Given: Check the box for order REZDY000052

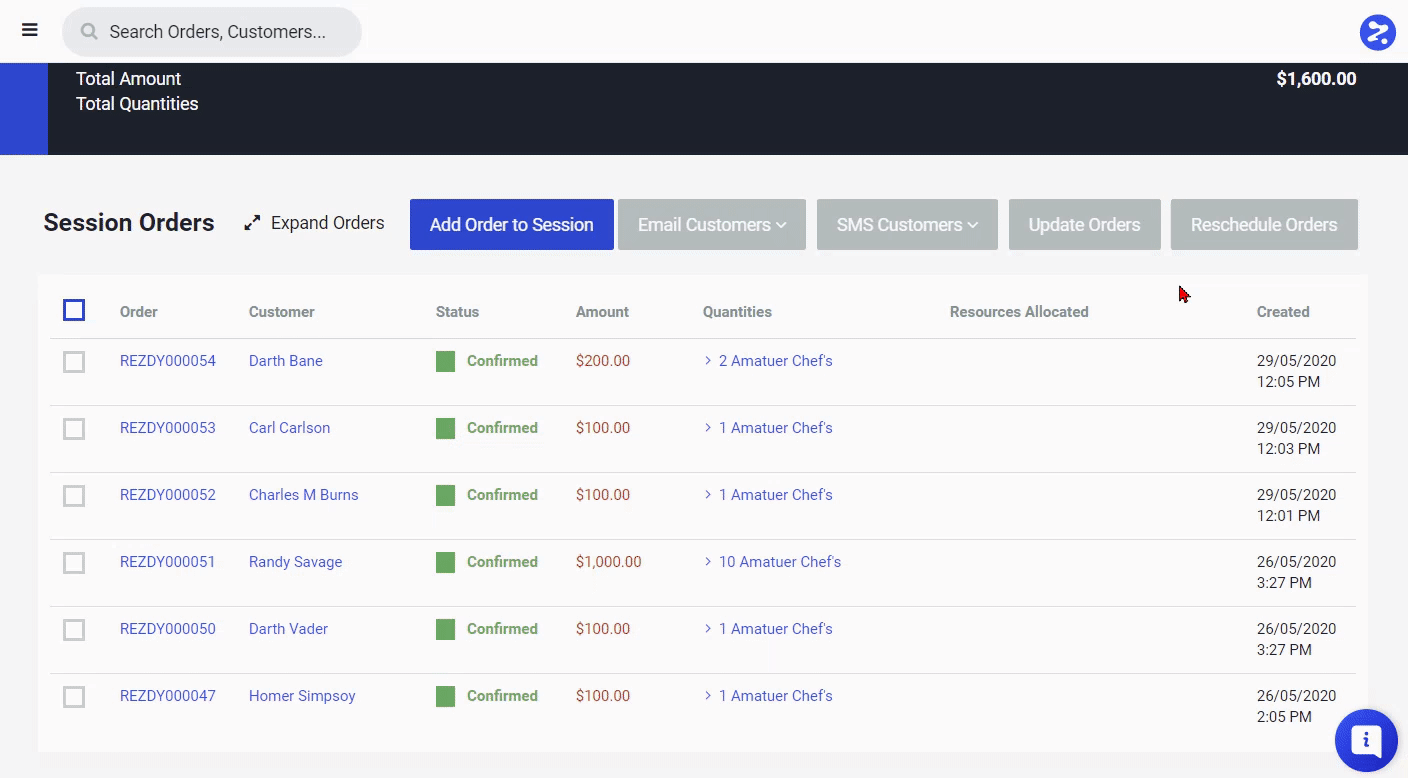Looking at the screenshot, I should coord(74,496).
